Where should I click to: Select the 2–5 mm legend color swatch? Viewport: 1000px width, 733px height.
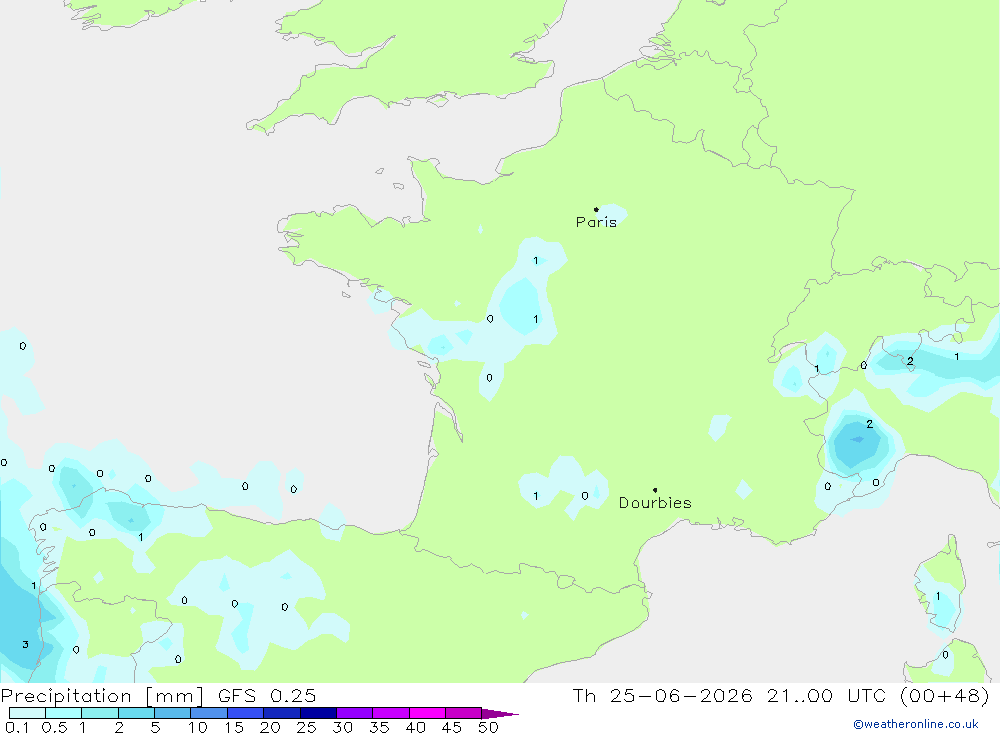(136, 713)
